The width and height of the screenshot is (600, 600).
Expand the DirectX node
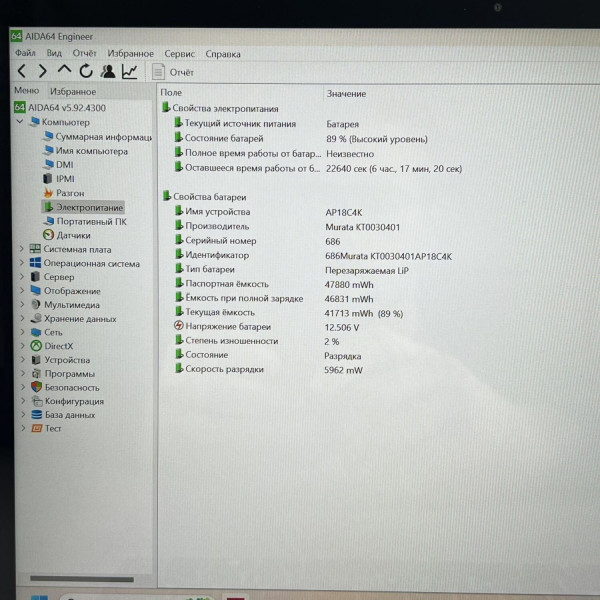click(x=23, y=346)
